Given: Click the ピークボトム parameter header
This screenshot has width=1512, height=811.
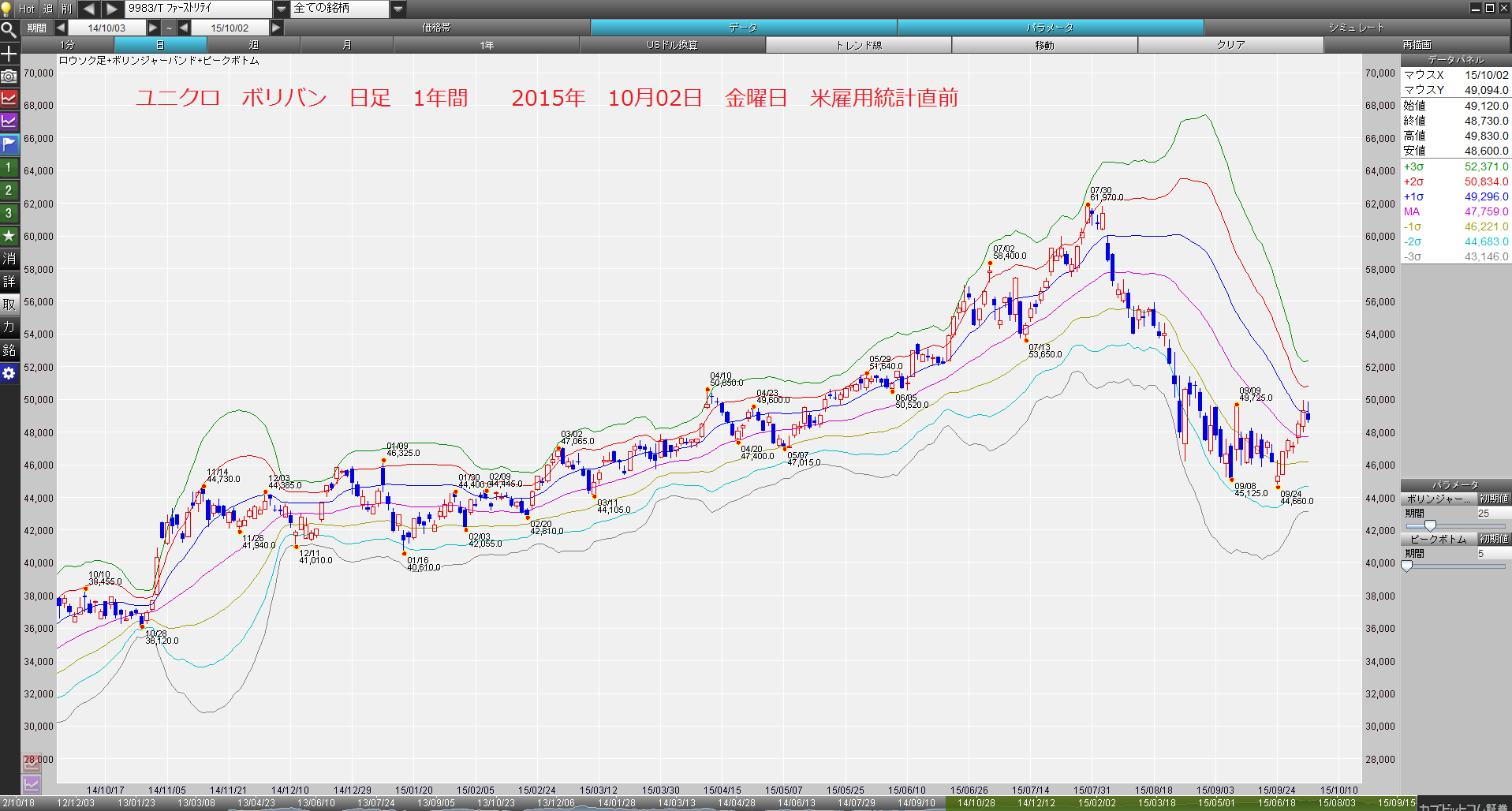Looking at the screenshot, I should click(1439, 539).
